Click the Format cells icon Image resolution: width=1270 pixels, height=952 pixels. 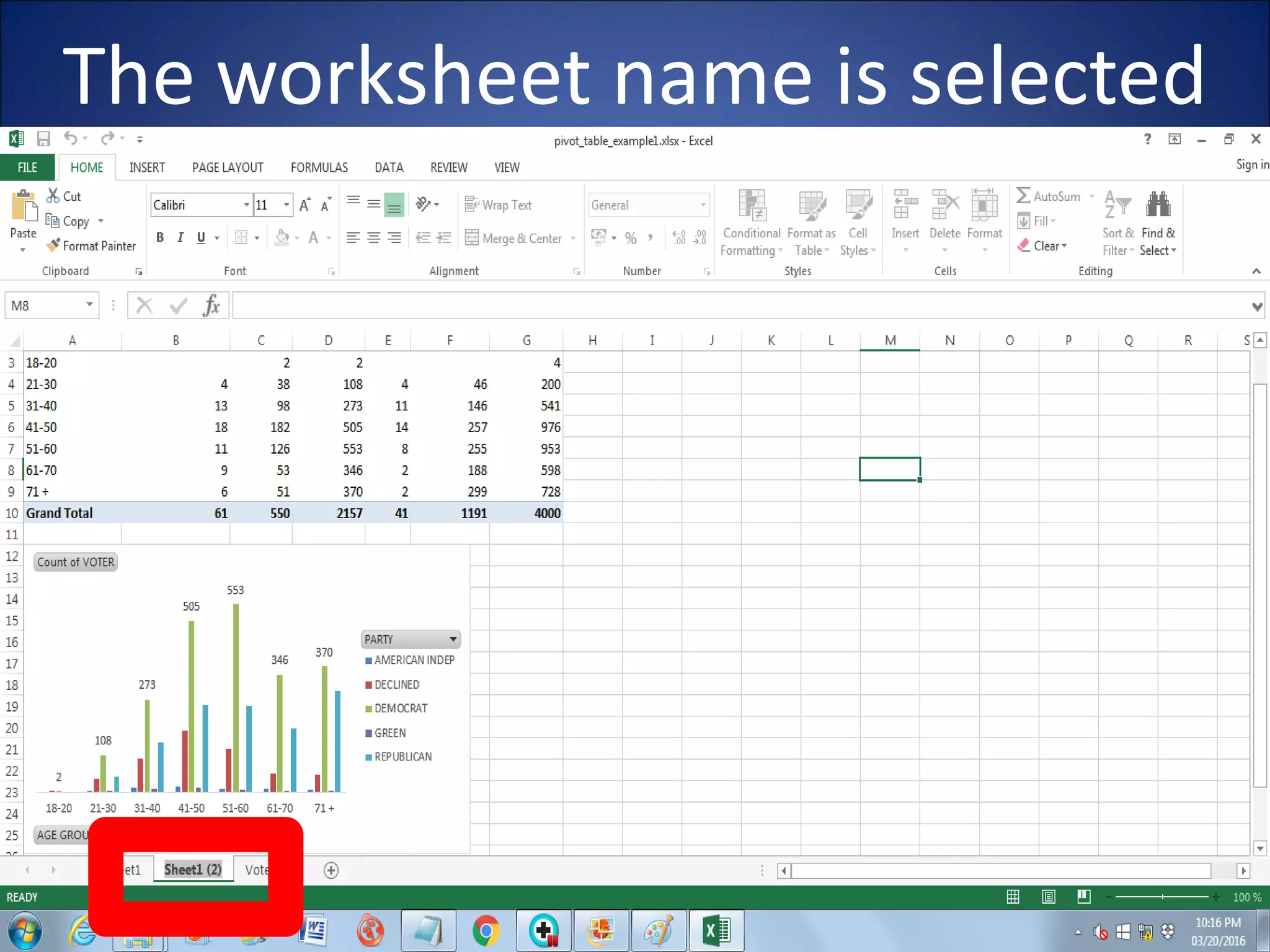click(x=985, y=205)
